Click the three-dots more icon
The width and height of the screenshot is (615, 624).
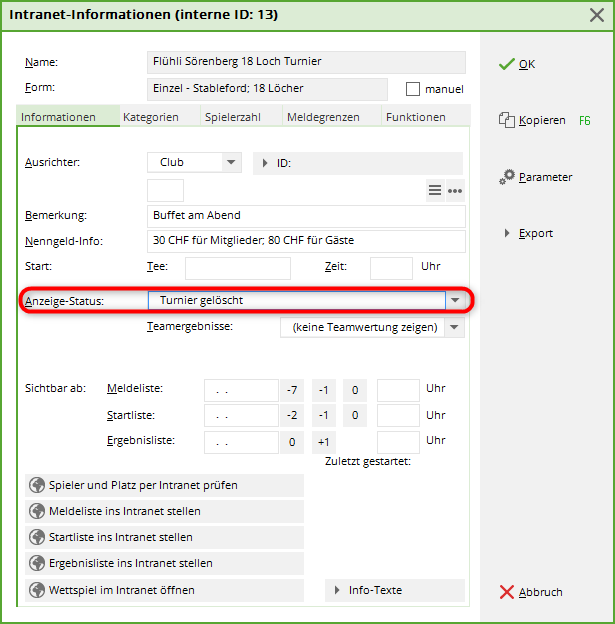tap(455, 191)
